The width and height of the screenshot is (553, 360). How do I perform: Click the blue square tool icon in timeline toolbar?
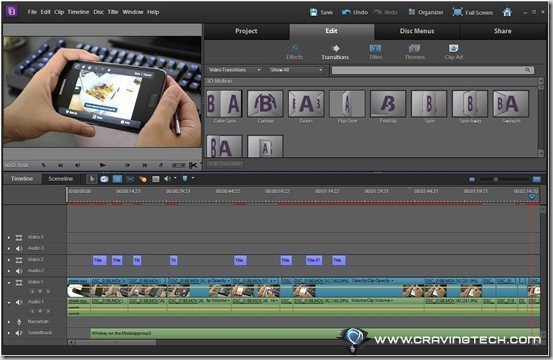117,179
